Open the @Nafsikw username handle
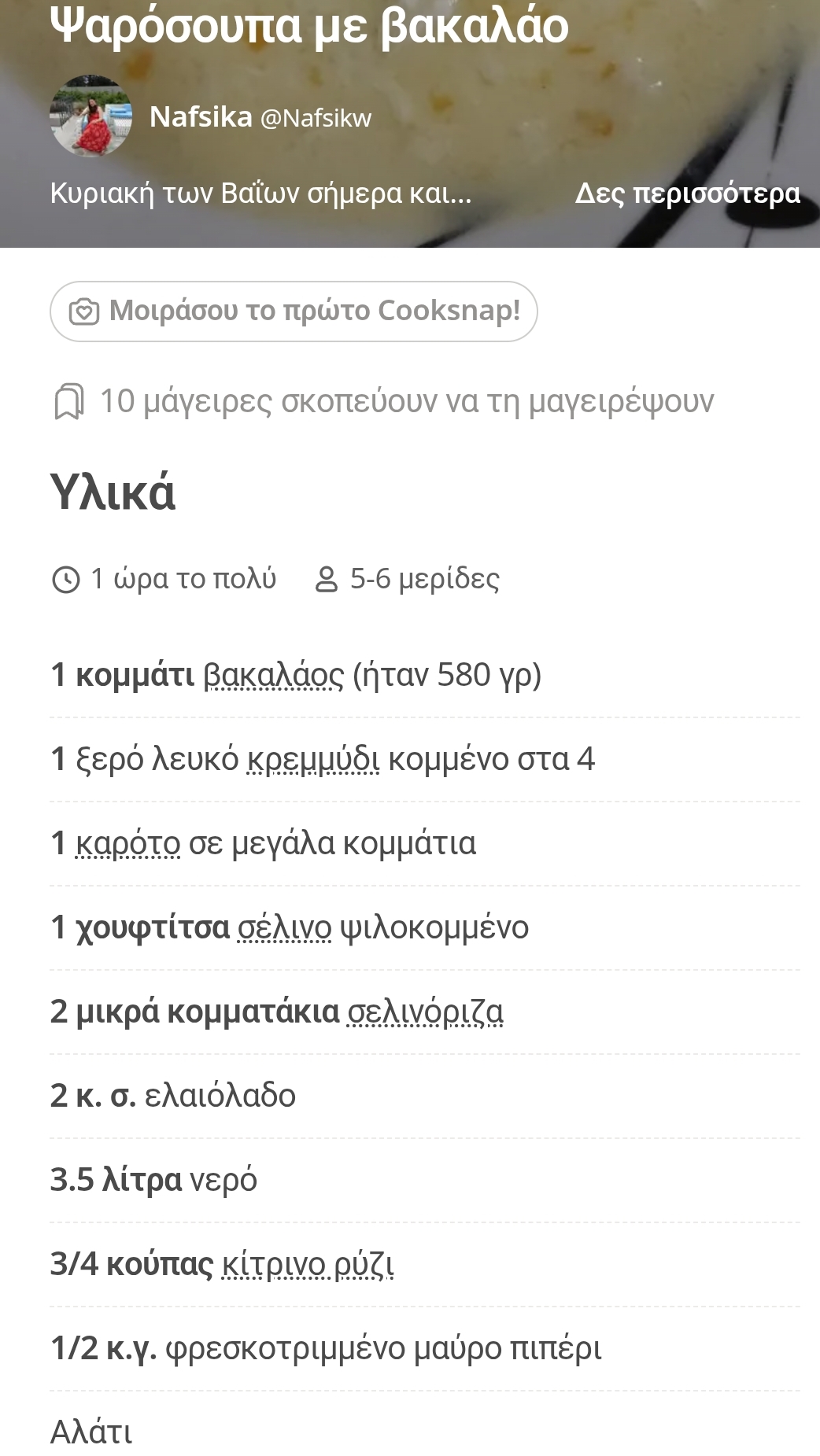The width and height of the screenshot is (820, 1456). point(316,118)
